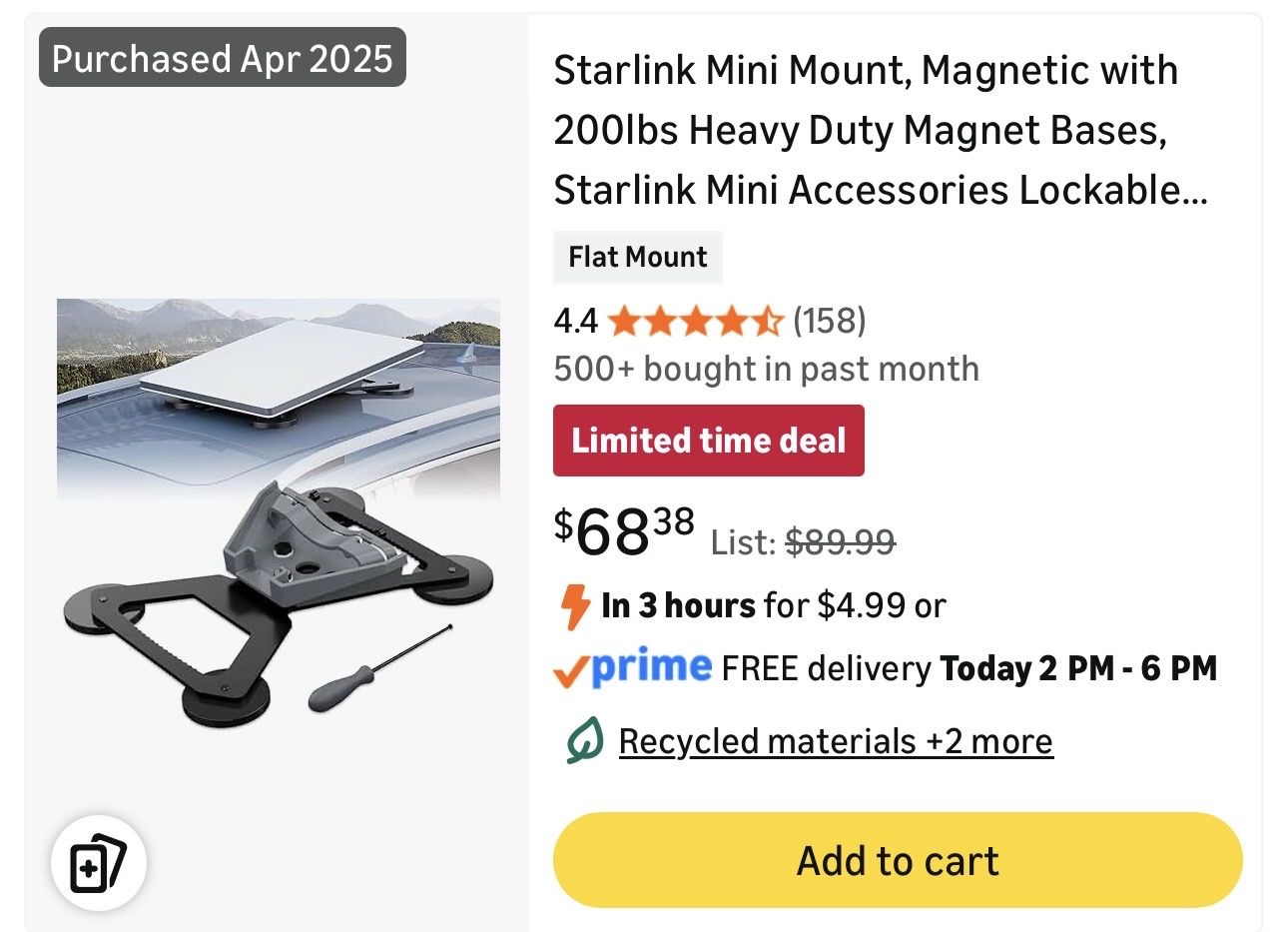The image size is (1288, 932).
Task: Expand Recycled materials +2 more details
Action: (x=836, y=740)
